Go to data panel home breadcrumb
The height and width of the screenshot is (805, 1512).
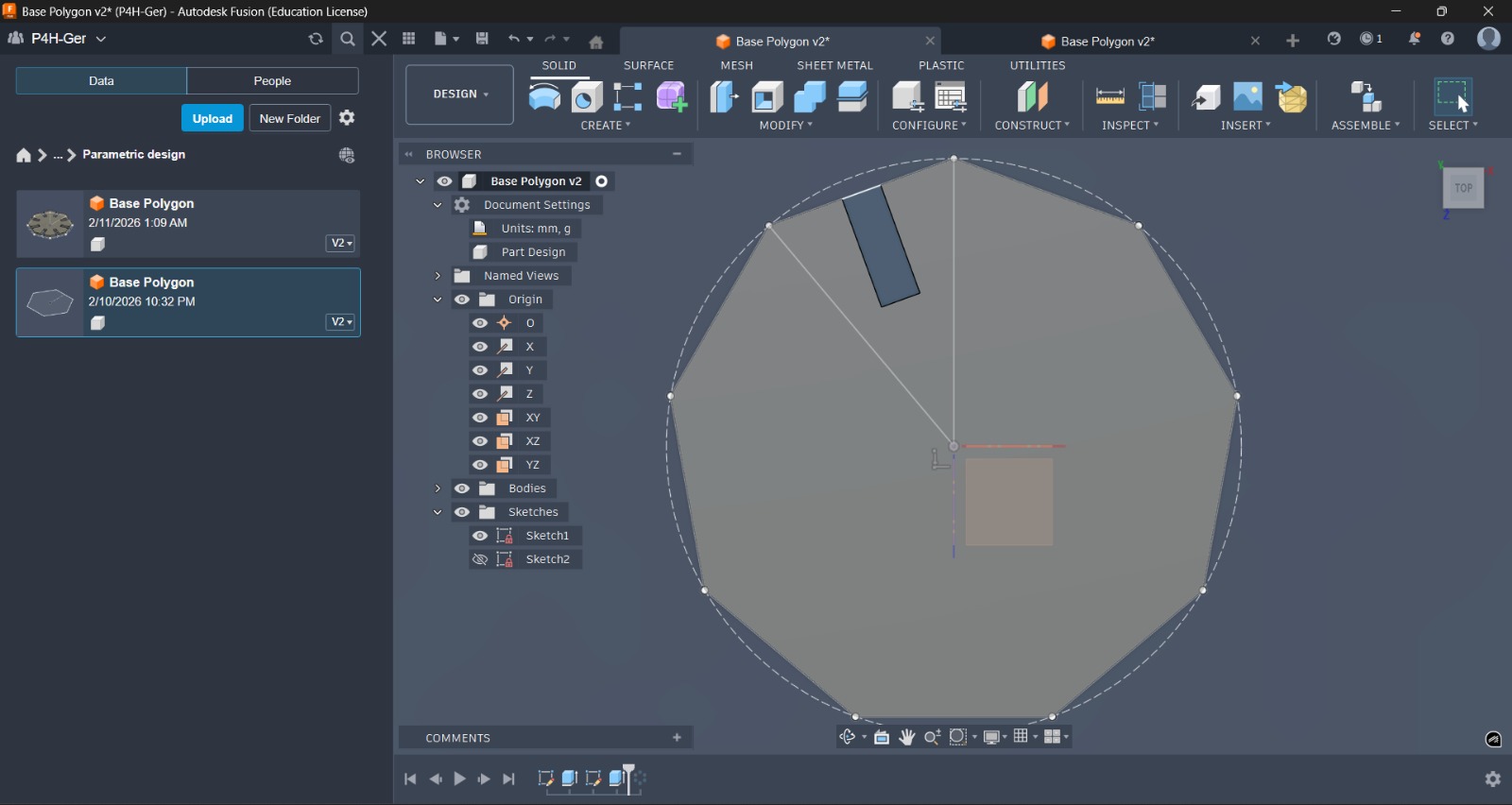click(24, 155)
